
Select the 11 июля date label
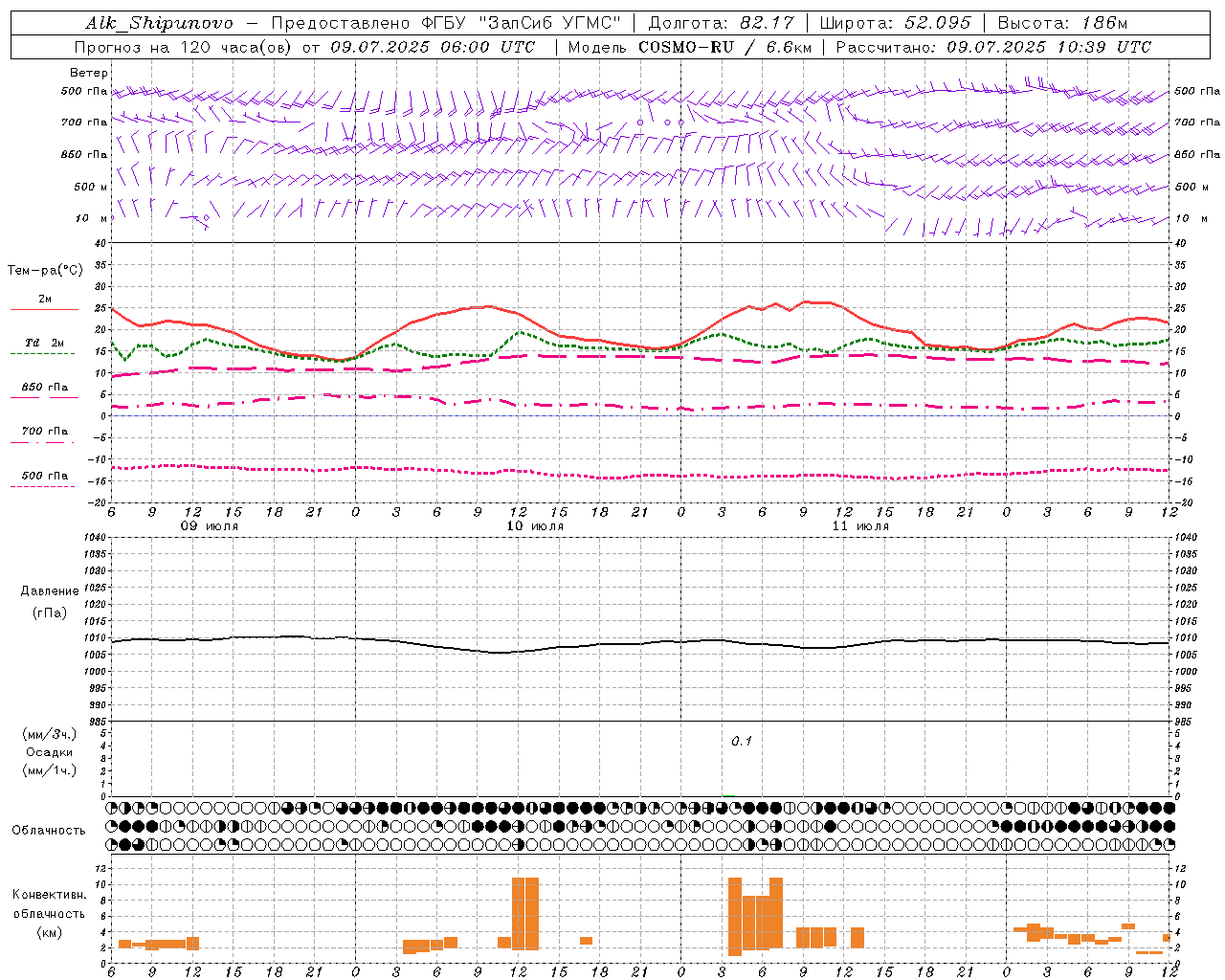860,526
